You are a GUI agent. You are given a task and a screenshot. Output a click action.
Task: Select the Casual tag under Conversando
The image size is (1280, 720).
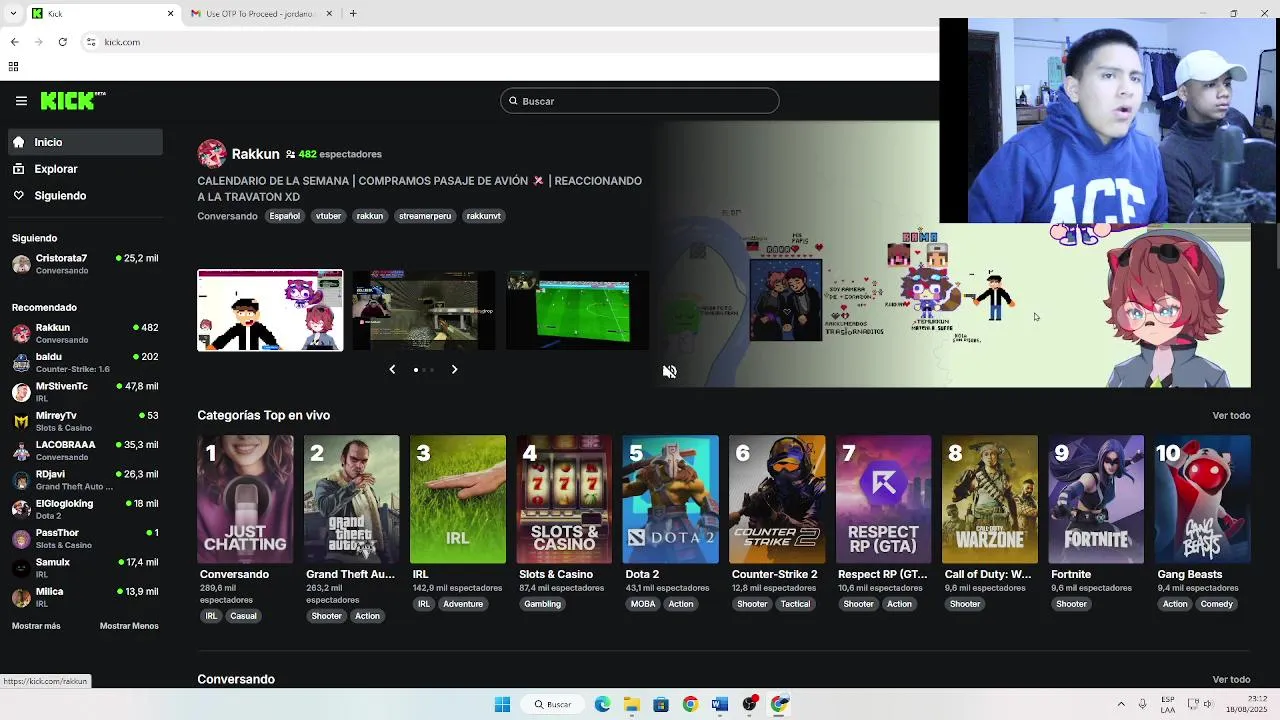(244, 616)
